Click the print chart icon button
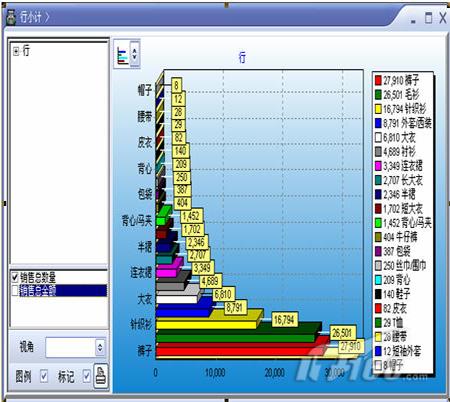This screenshot has width=450, height=402. (x=101, y=376)
